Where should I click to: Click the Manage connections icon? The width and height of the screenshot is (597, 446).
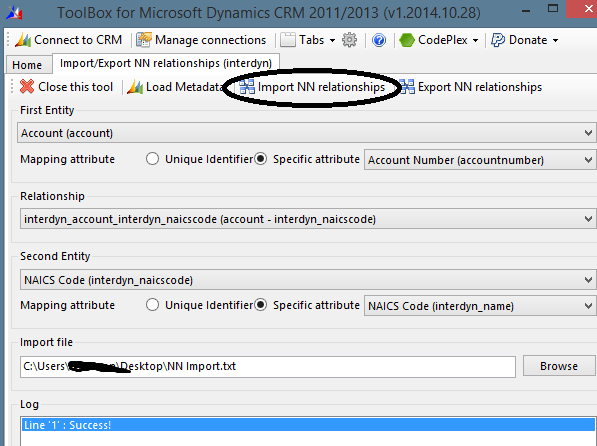[x=144, y=40]
